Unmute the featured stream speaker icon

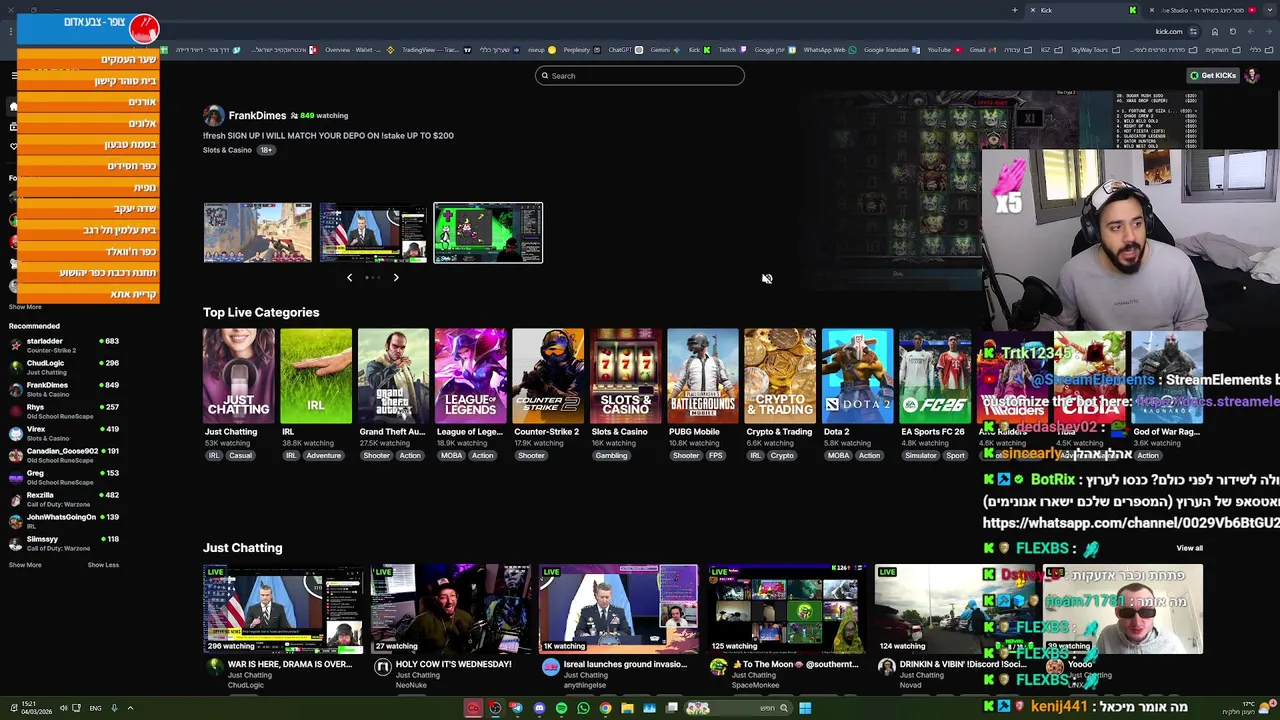pos(767,279)
